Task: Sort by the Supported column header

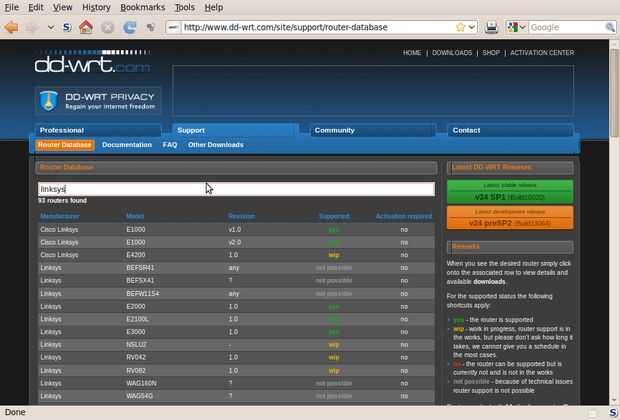Action: coord(334,216)
